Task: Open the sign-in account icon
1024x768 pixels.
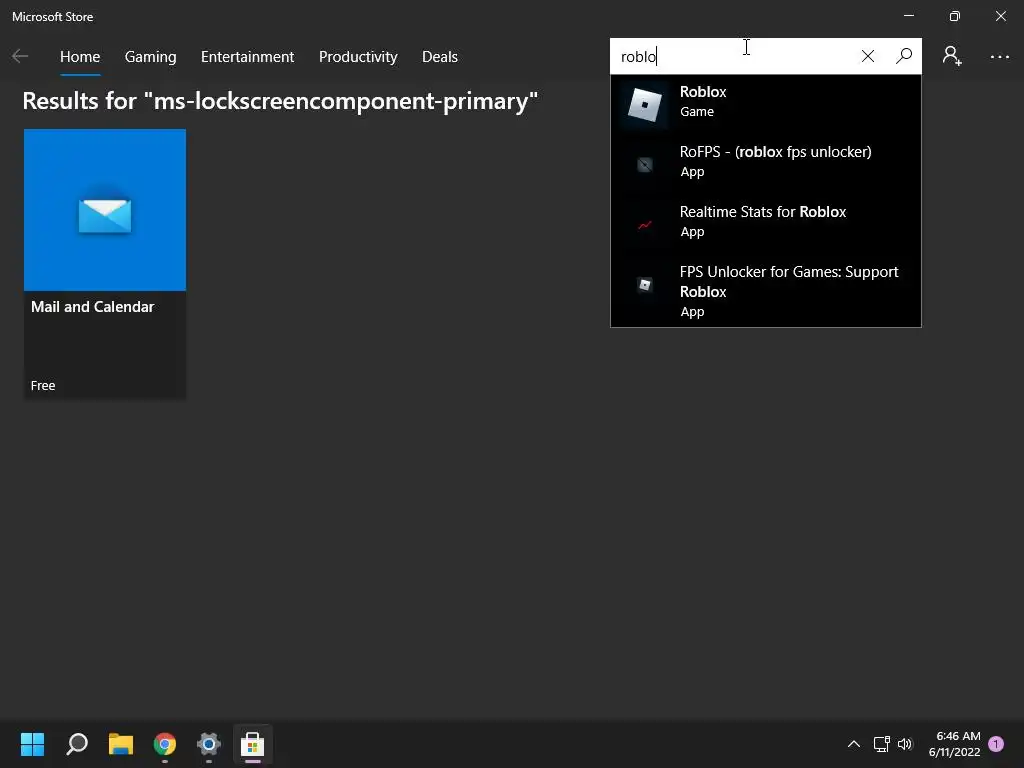Action: [x=952, y=56]
